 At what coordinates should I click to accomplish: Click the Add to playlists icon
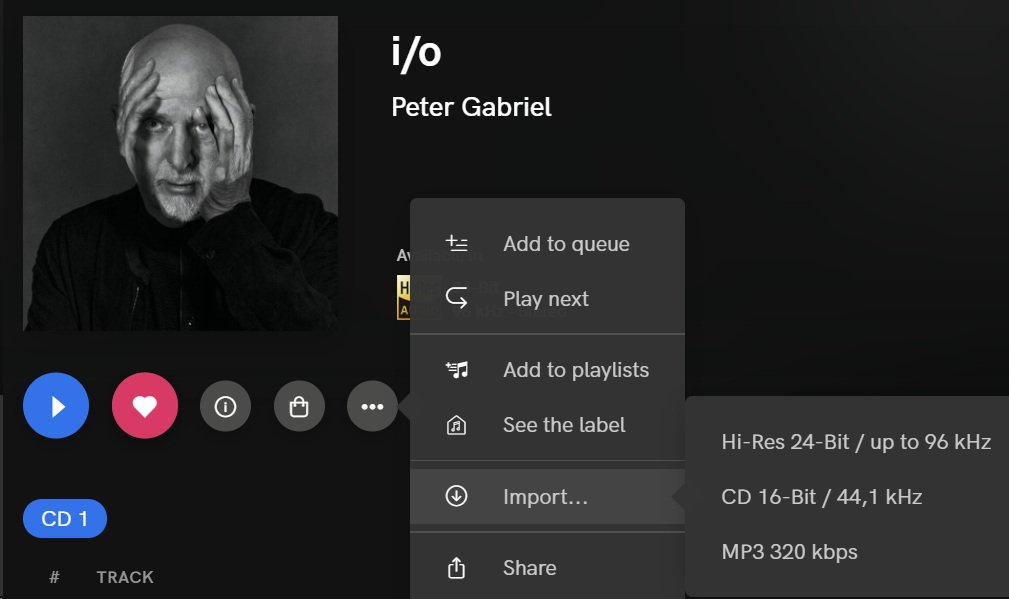[457, 370]
